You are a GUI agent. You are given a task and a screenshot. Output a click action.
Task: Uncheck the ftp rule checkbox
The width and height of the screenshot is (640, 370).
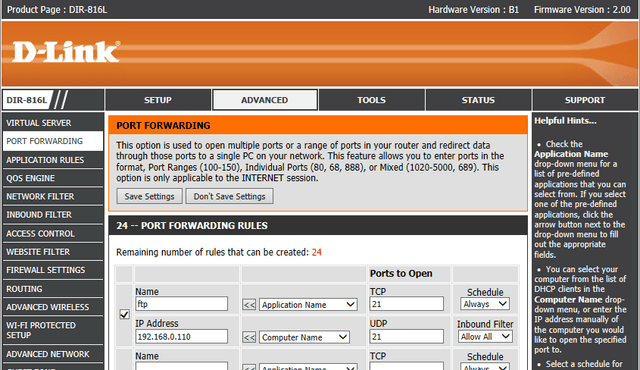(124, 315)
